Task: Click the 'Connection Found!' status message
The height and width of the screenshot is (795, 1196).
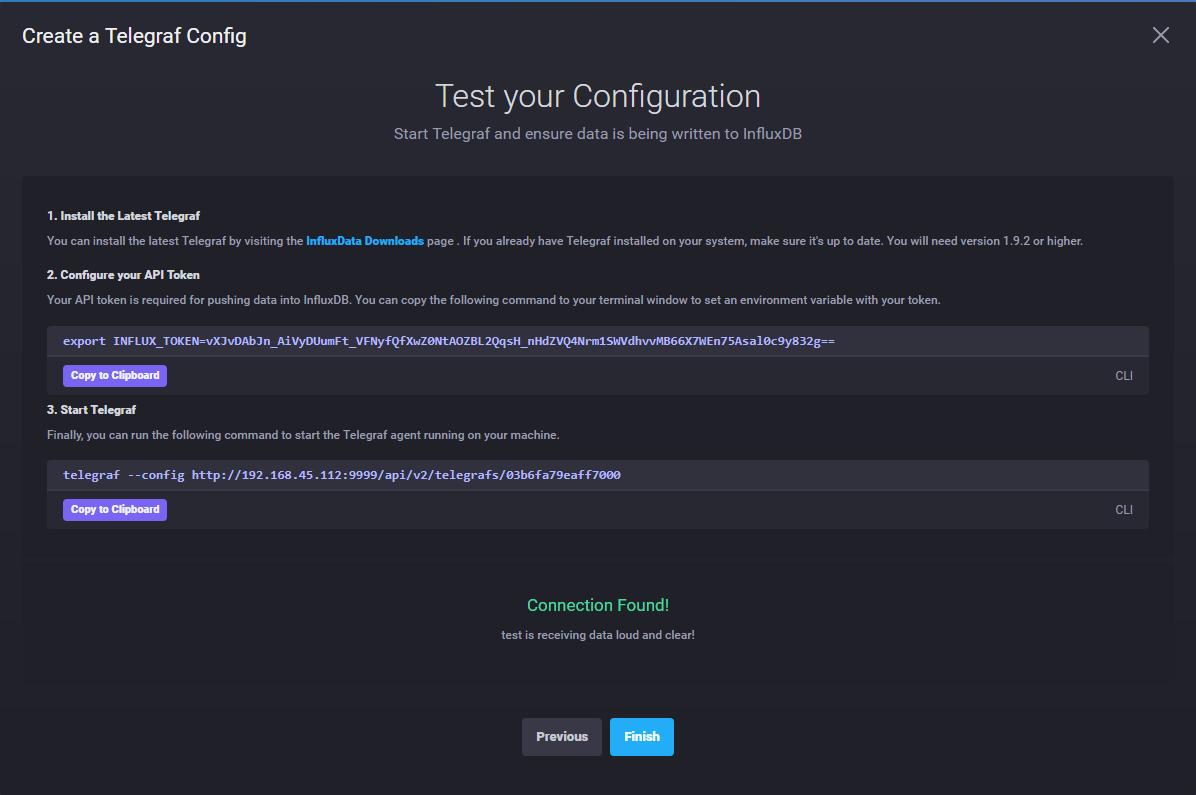Action: click(x=598, y=605)
